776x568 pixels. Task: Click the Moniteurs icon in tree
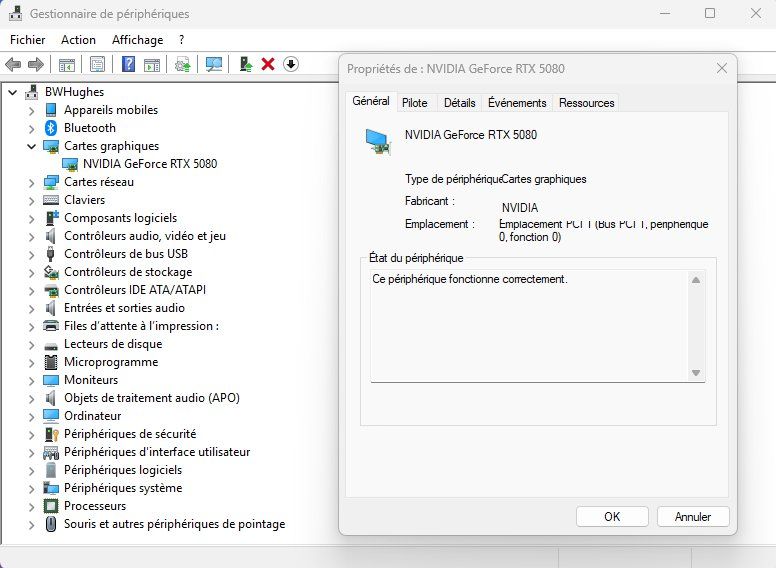[x=51, y=380]
